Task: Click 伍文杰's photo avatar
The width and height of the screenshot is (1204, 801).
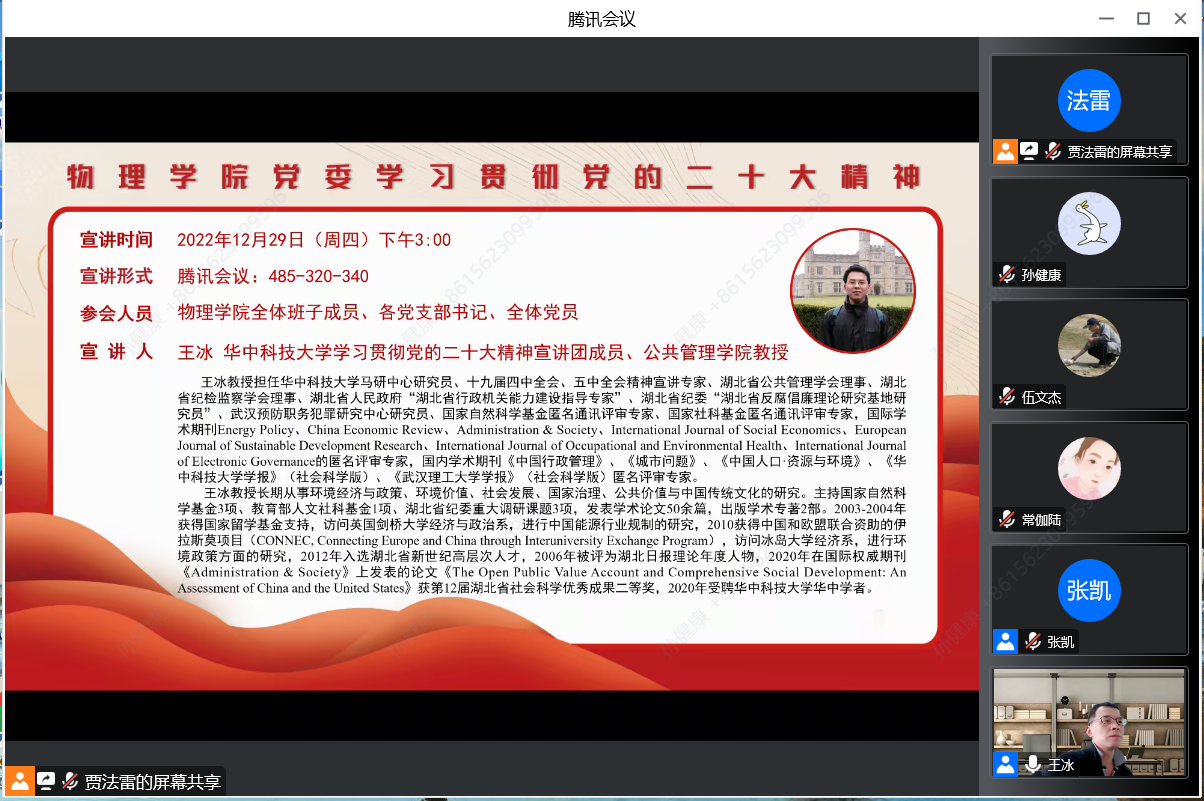Action: click(x=1089, y=345)
